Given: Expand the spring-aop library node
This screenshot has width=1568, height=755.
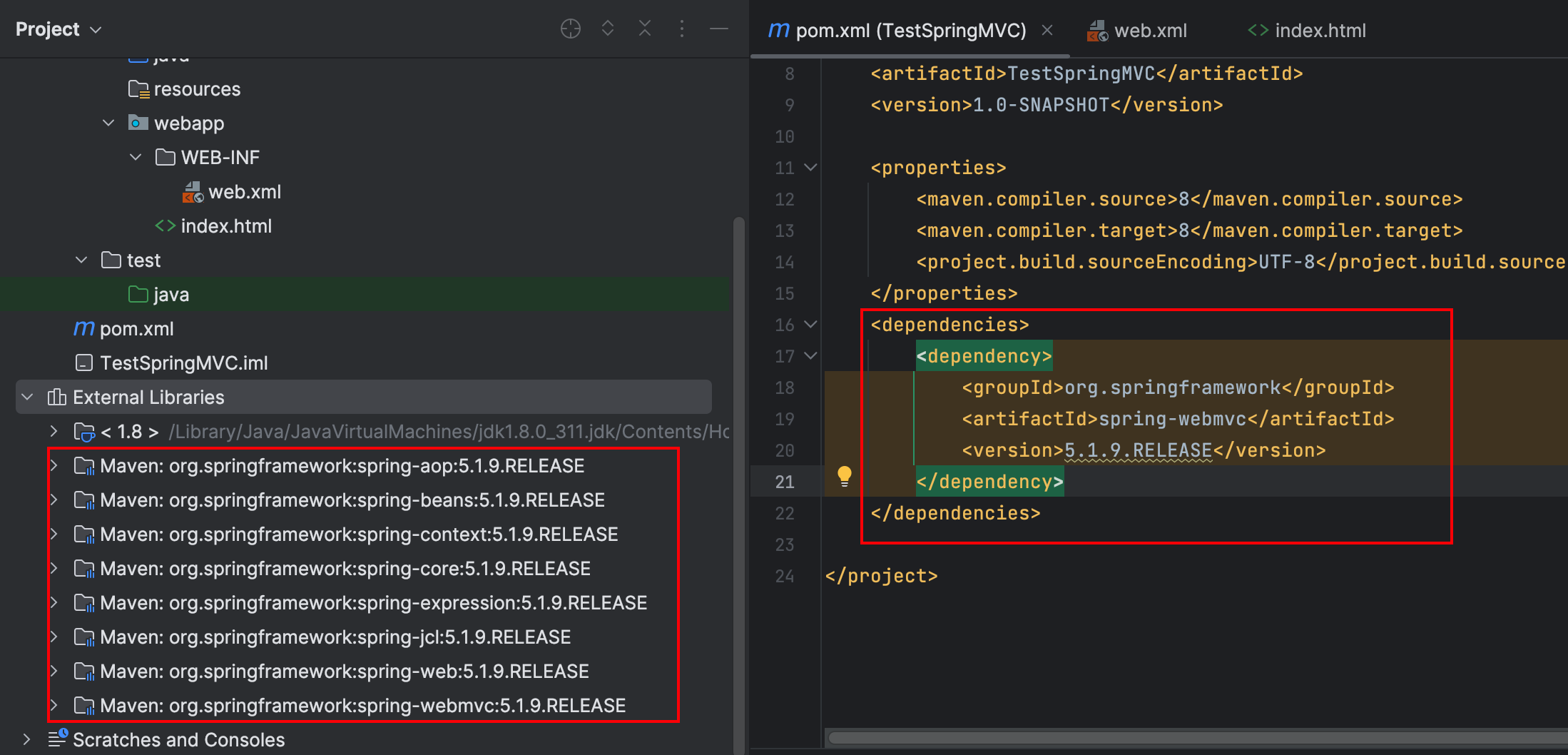Looking at the screenshot, I should pos(54,465).
